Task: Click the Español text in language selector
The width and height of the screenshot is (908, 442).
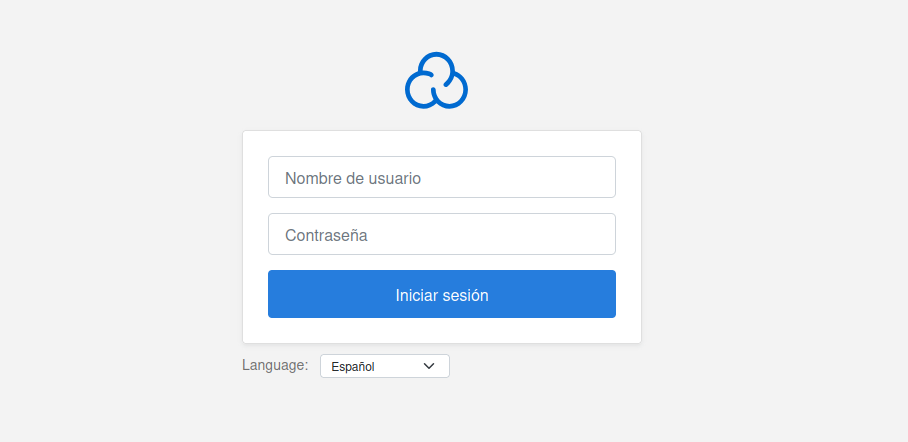Action: (353, 367)
